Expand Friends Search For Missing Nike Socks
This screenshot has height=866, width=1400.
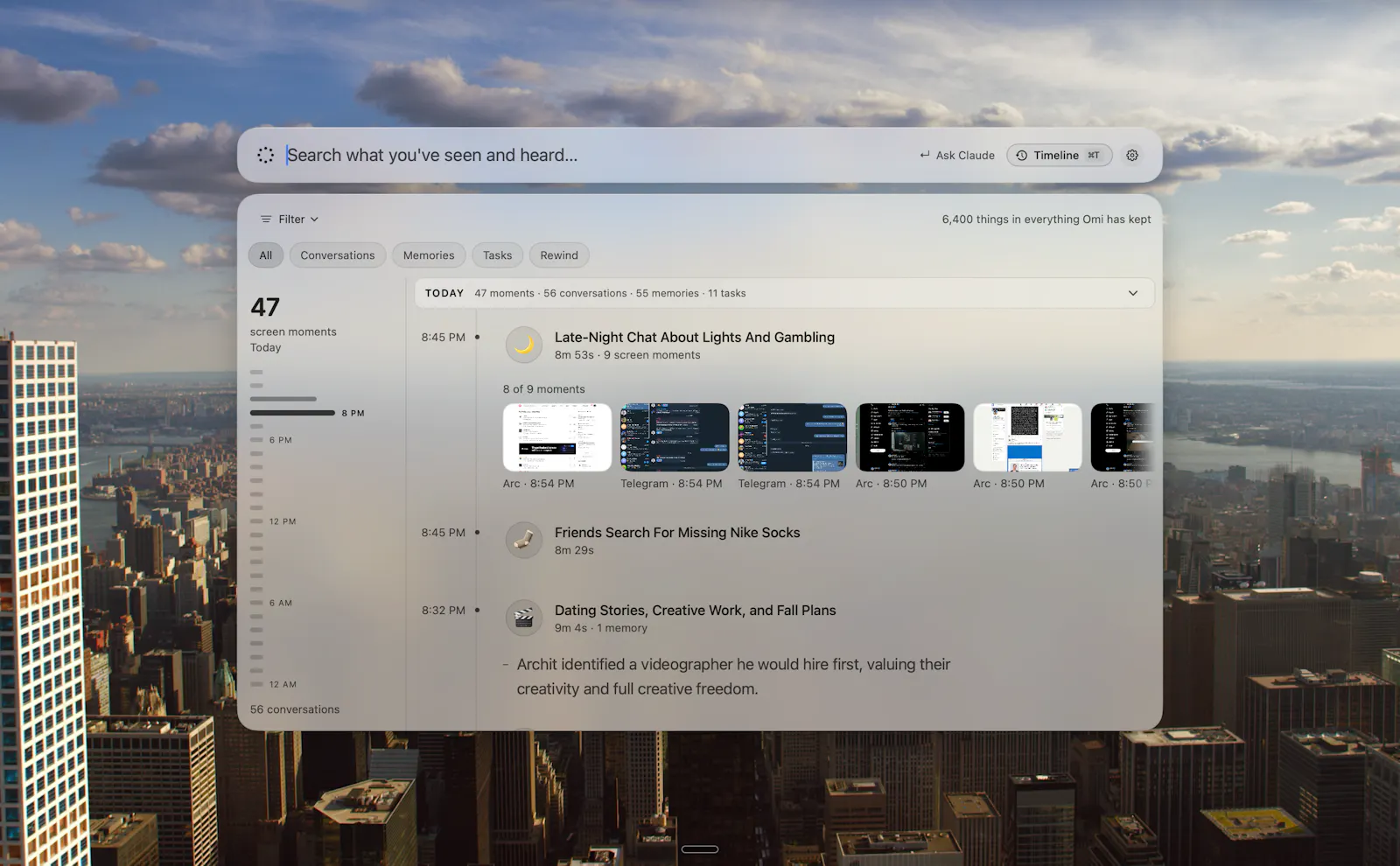pyautogui.click(x=677, y=533)
